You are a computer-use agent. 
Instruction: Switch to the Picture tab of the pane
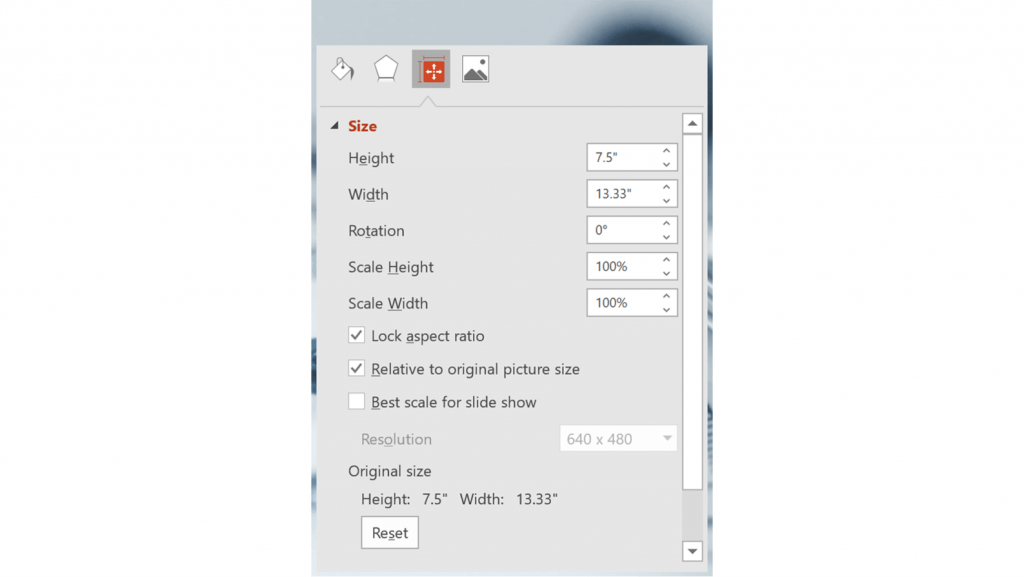[x=475, y=68]
